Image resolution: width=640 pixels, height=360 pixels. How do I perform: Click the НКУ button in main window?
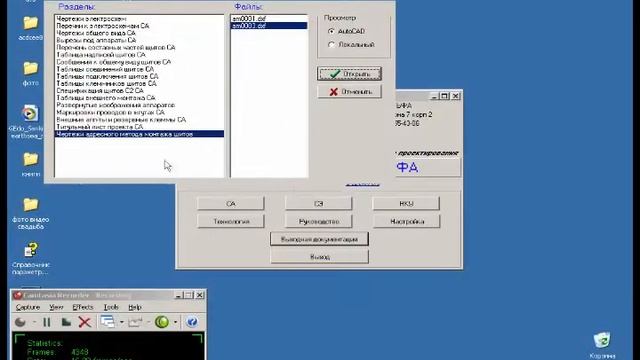(x=406, y=203)
